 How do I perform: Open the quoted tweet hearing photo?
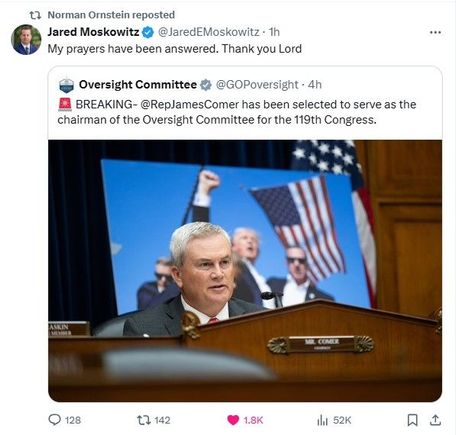click(x=245, y=270)
